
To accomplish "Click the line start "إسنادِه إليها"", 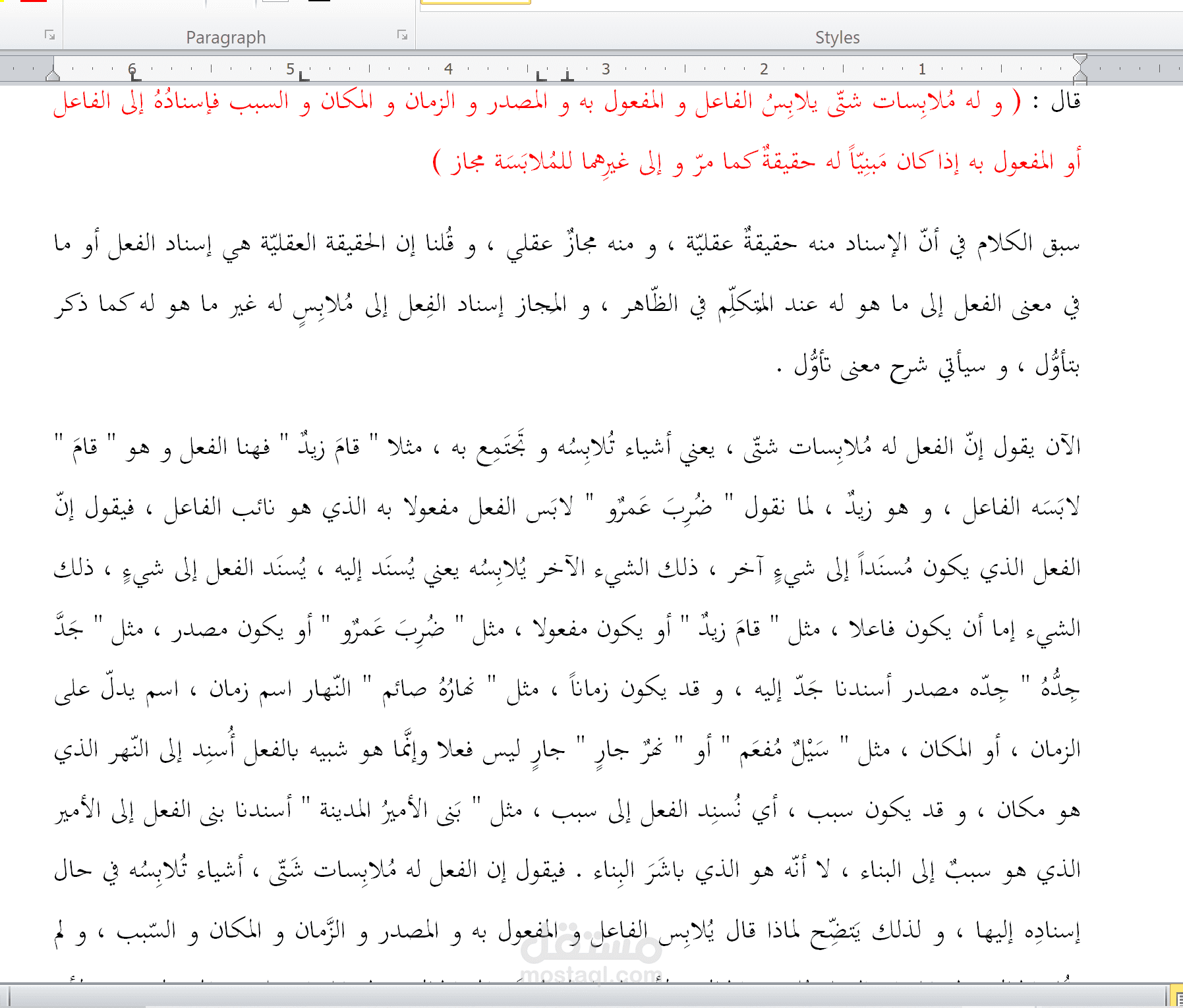I will (1028, 932).
